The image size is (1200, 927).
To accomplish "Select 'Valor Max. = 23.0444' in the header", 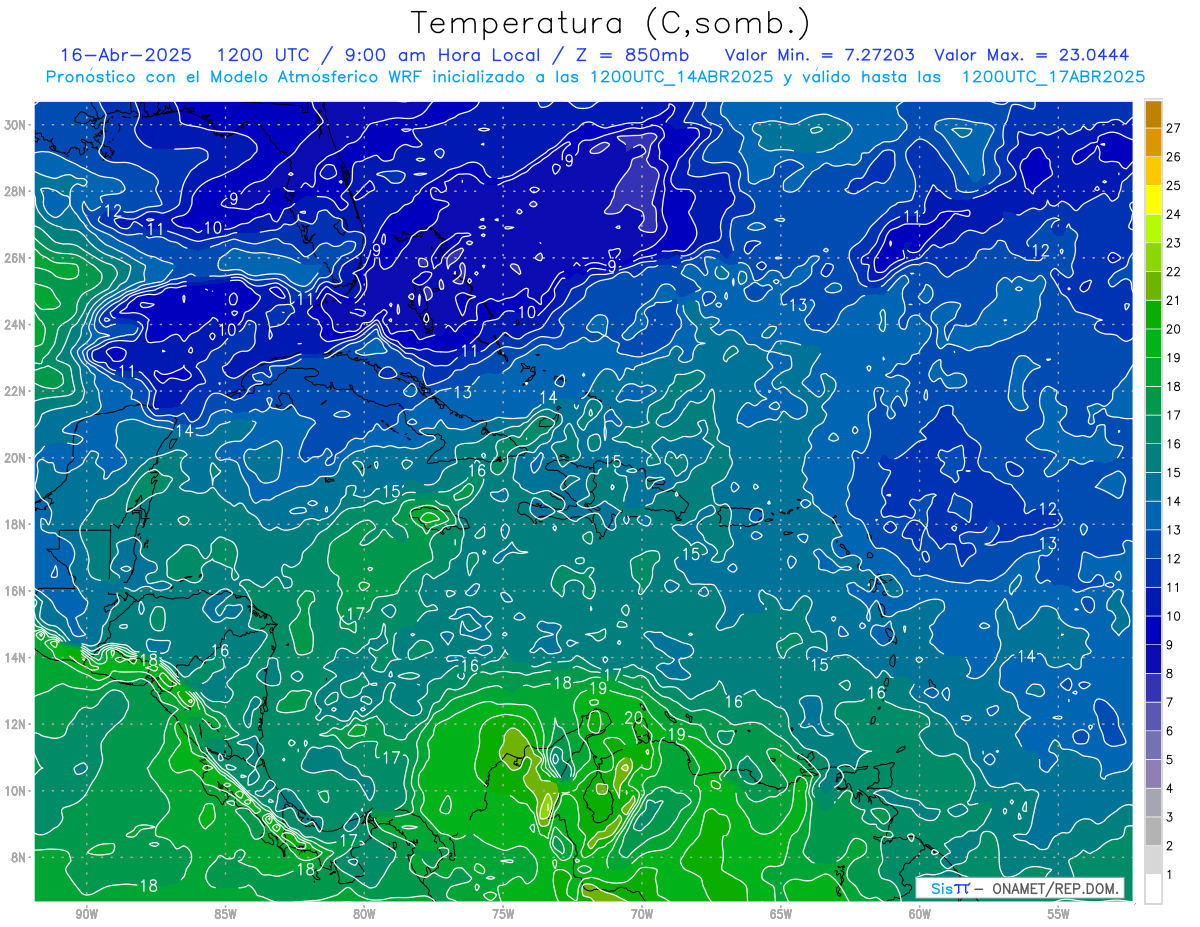I will click(1032, 55).
